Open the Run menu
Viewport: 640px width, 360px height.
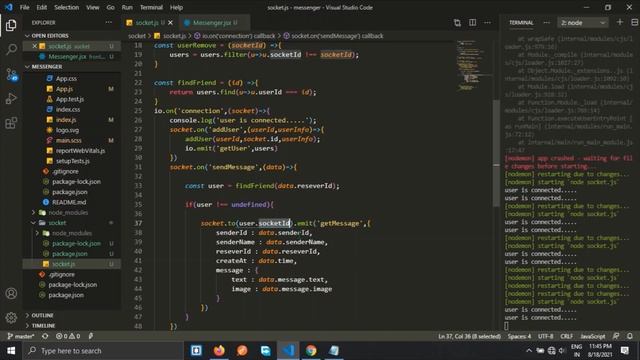(127, 7)
